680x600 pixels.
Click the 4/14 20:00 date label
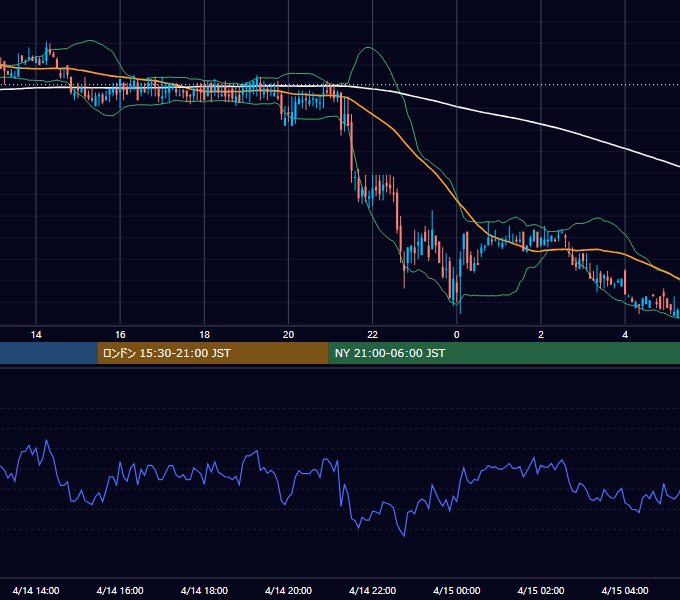(288, 590)
